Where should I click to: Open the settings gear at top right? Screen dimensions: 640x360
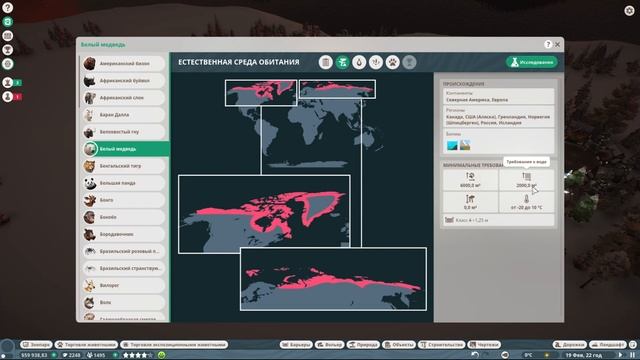[x=629, y=10]
